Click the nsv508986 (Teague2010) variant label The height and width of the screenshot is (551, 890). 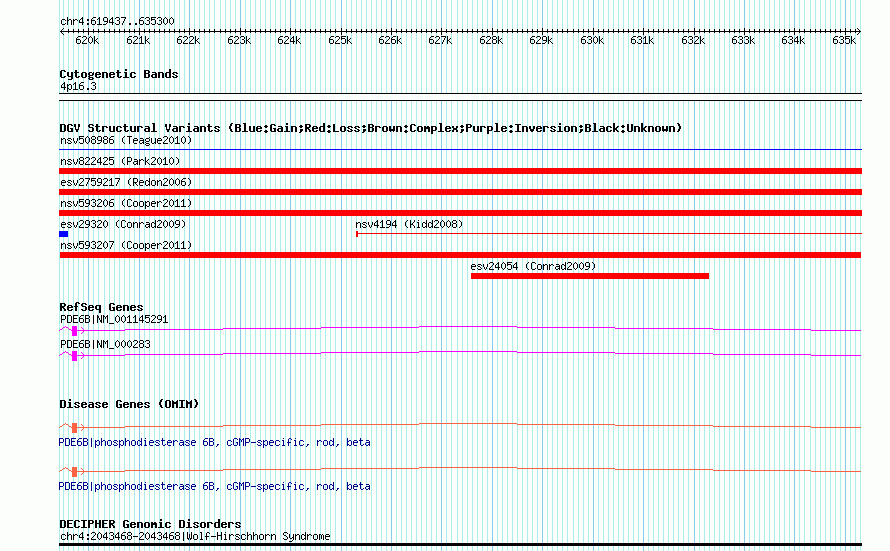point(126,140)
